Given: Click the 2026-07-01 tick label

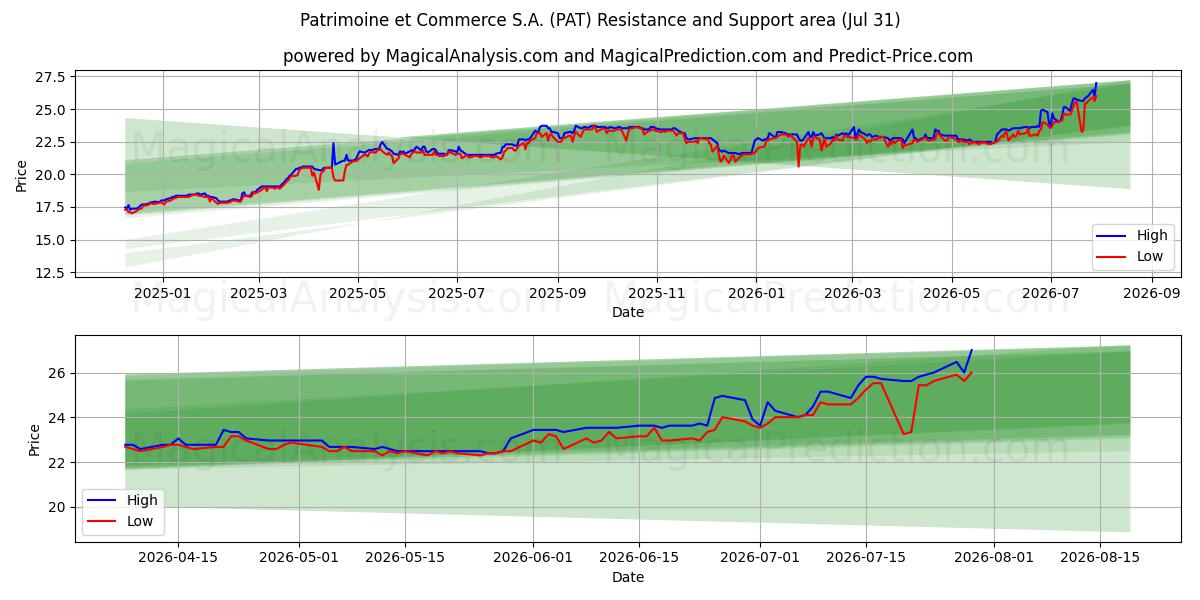Looking at the screenshot, I should [759, 560].
